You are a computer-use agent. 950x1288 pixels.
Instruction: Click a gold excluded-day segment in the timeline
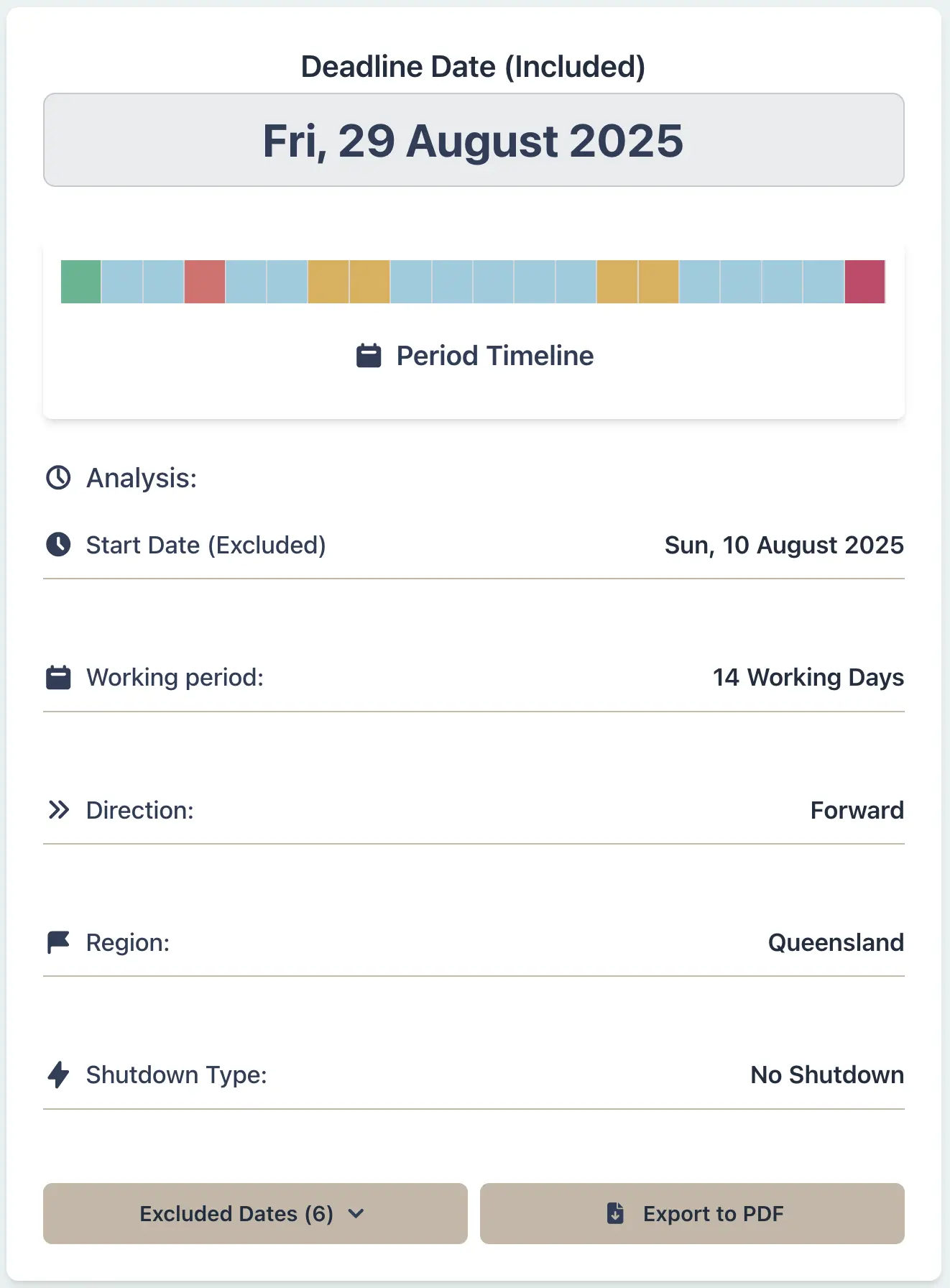coord(328,282)
